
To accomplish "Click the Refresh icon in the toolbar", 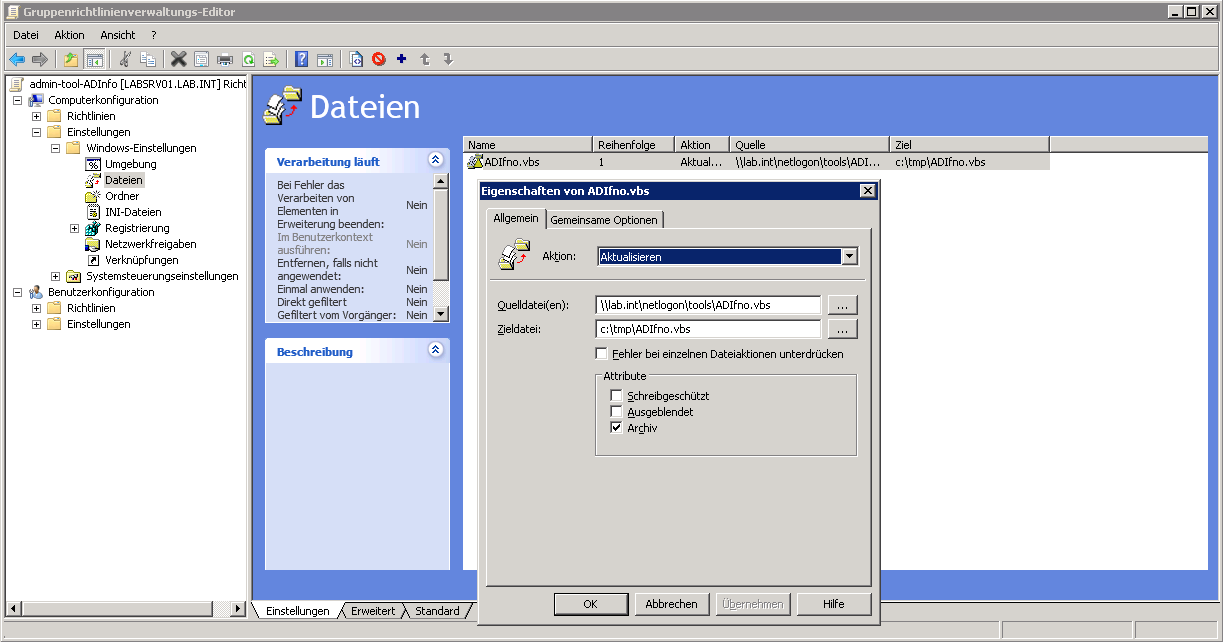I will 248,59.
